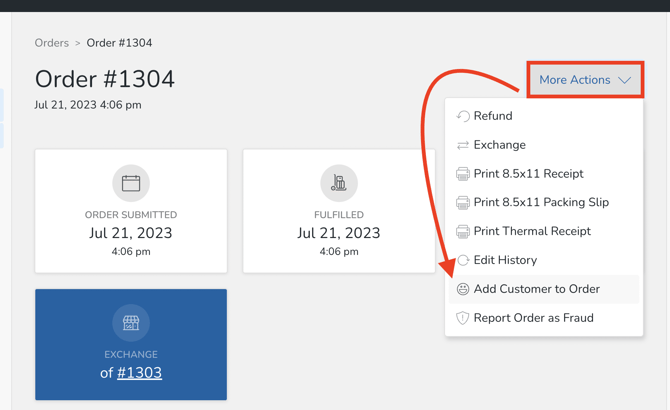Click printer icon beside Packing Slip
Viewport: 670px width, 410px height.
point(463,203)
